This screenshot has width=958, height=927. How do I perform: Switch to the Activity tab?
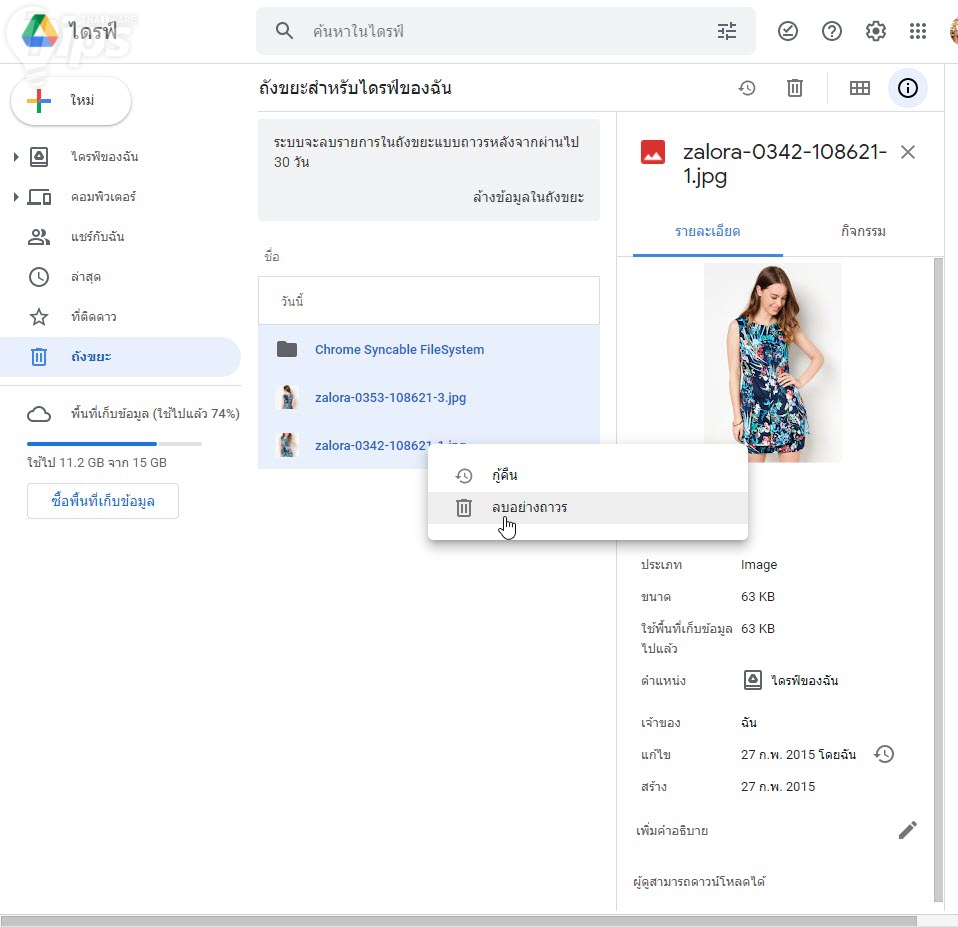point(863,231)
